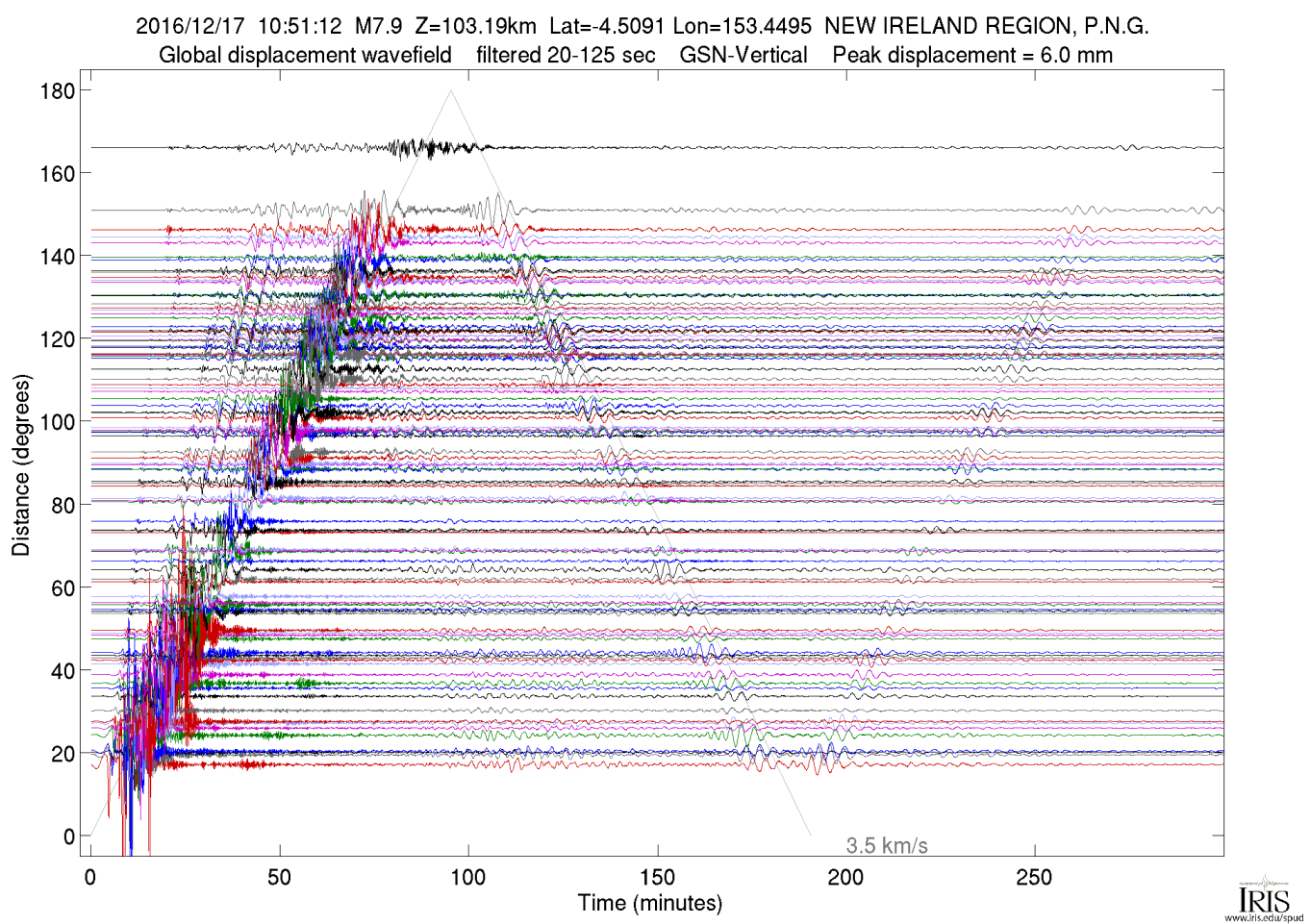Viewport: 1310px width, 924px height.
Task: Click the M7.9 magnitude in the title
Action: pyautogui.click(x=378, y=26)
